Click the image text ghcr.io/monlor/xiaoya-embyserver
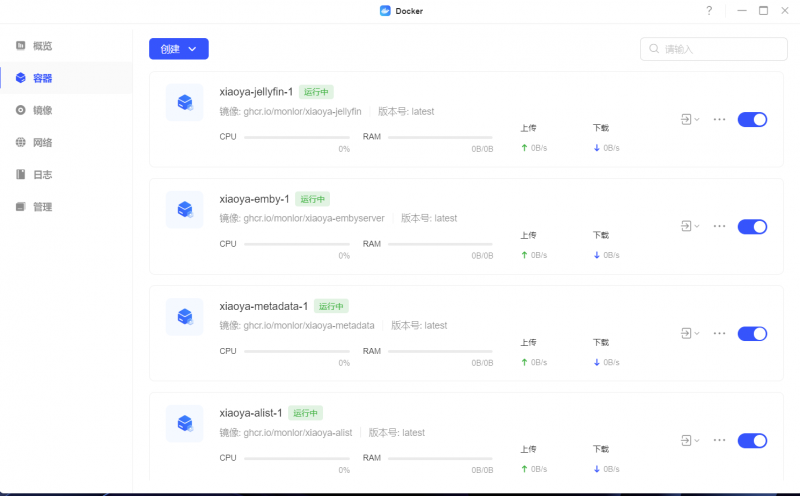 coord(314,218)
